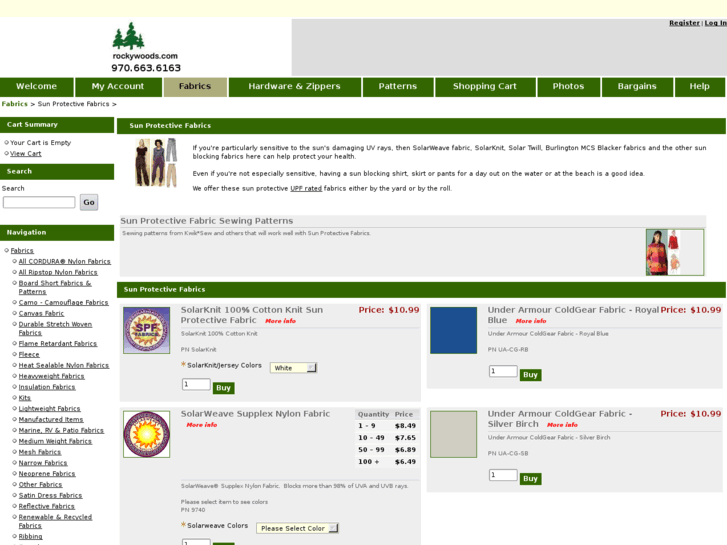Open the Welcome tab

point(37,87)
